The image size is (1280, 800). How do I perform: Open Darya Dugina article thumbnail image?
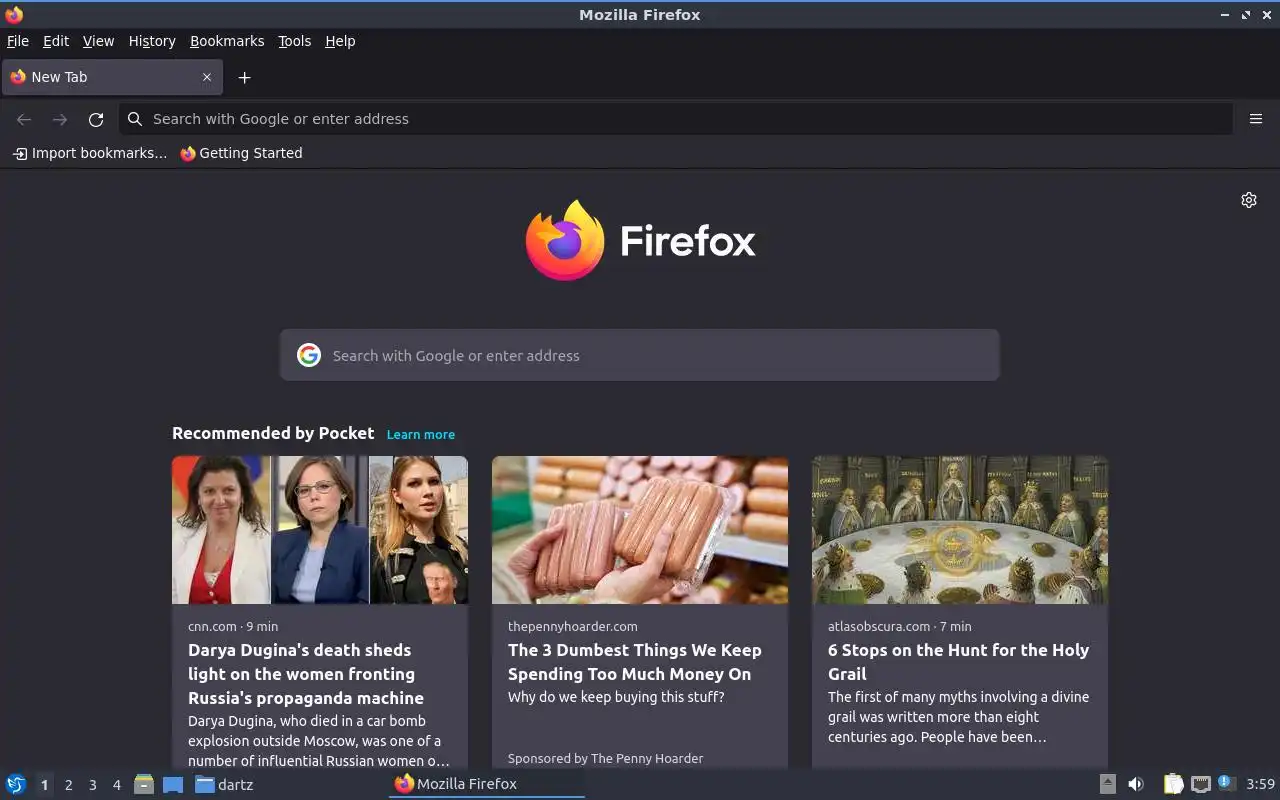[x=320, y=530]
